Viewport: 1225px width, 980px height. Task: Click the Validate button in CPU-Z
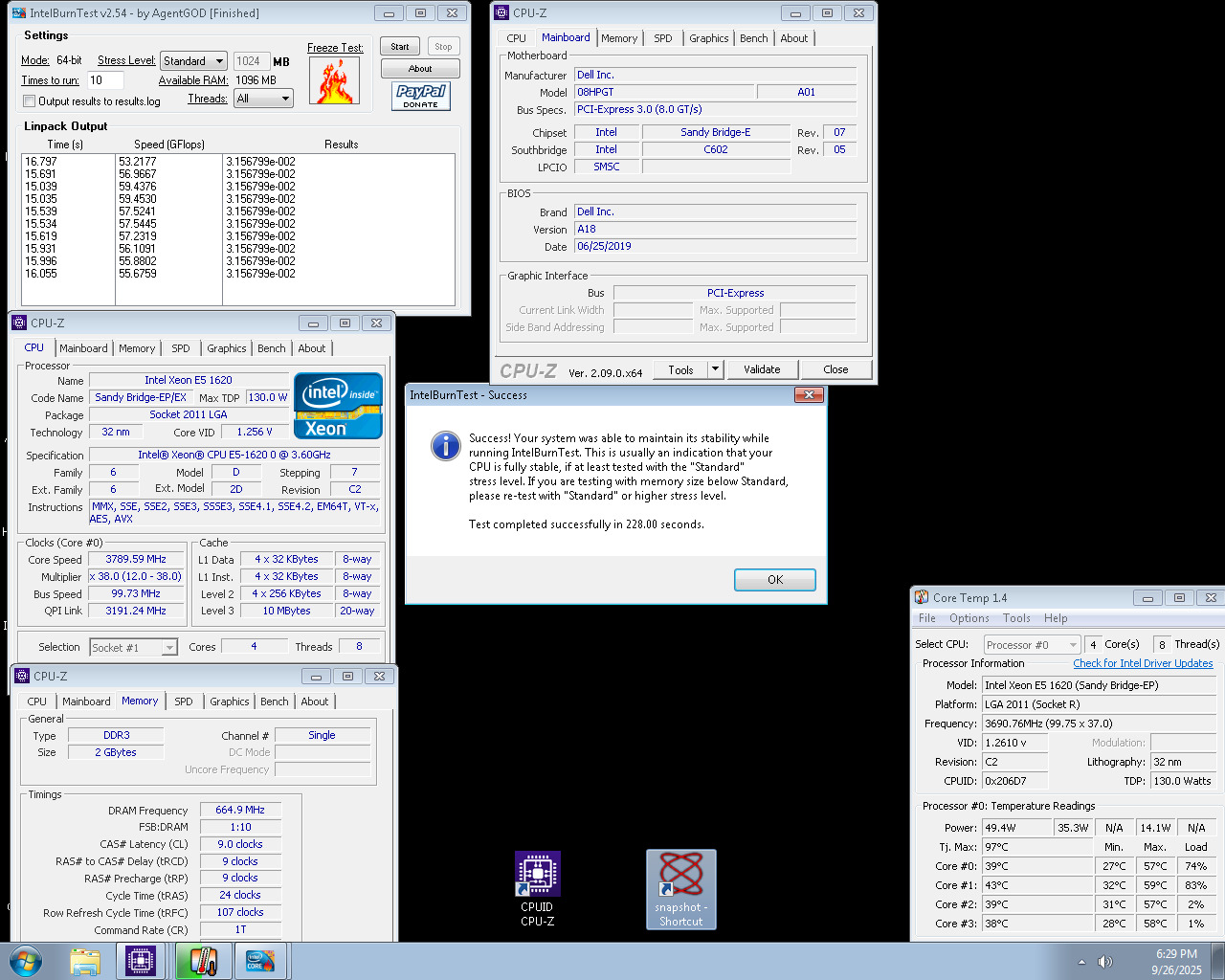[x=762, y=369]
